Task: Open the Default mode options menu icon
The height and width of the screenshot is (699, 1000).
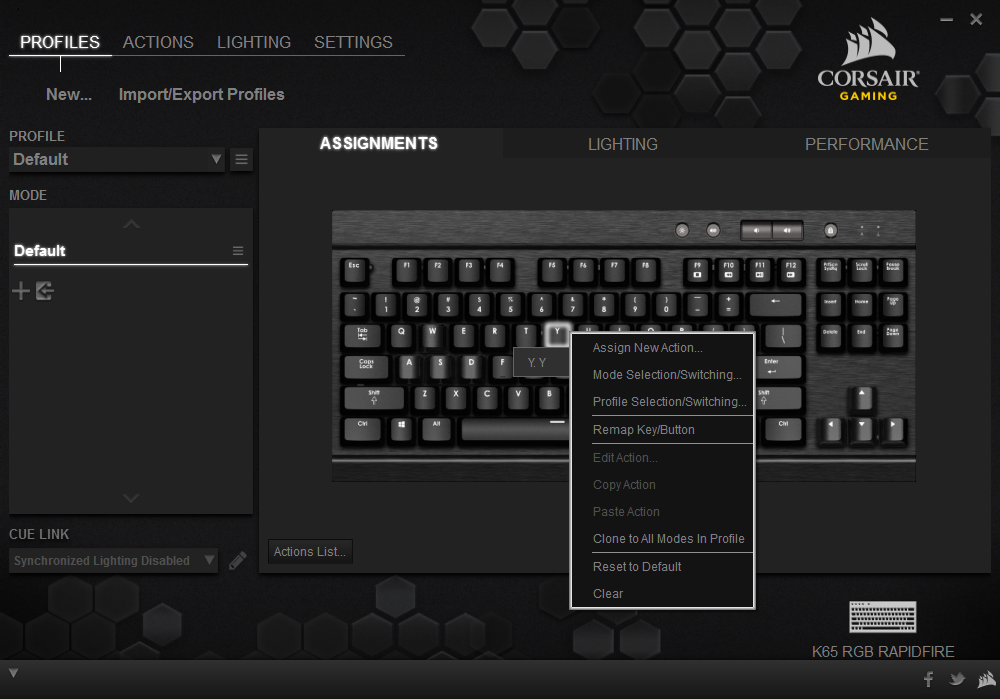Action: [x=238, y=251]
